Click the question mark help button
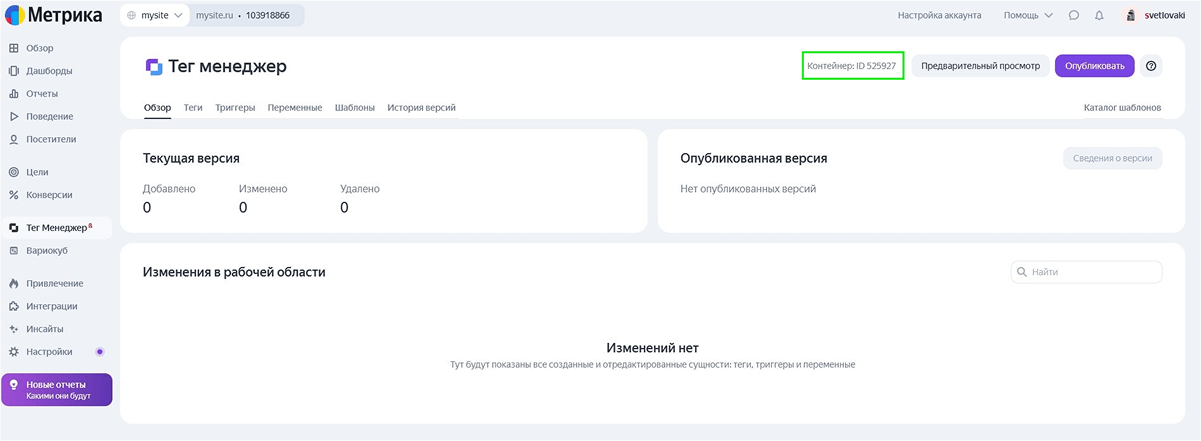 pos(1151,66)
